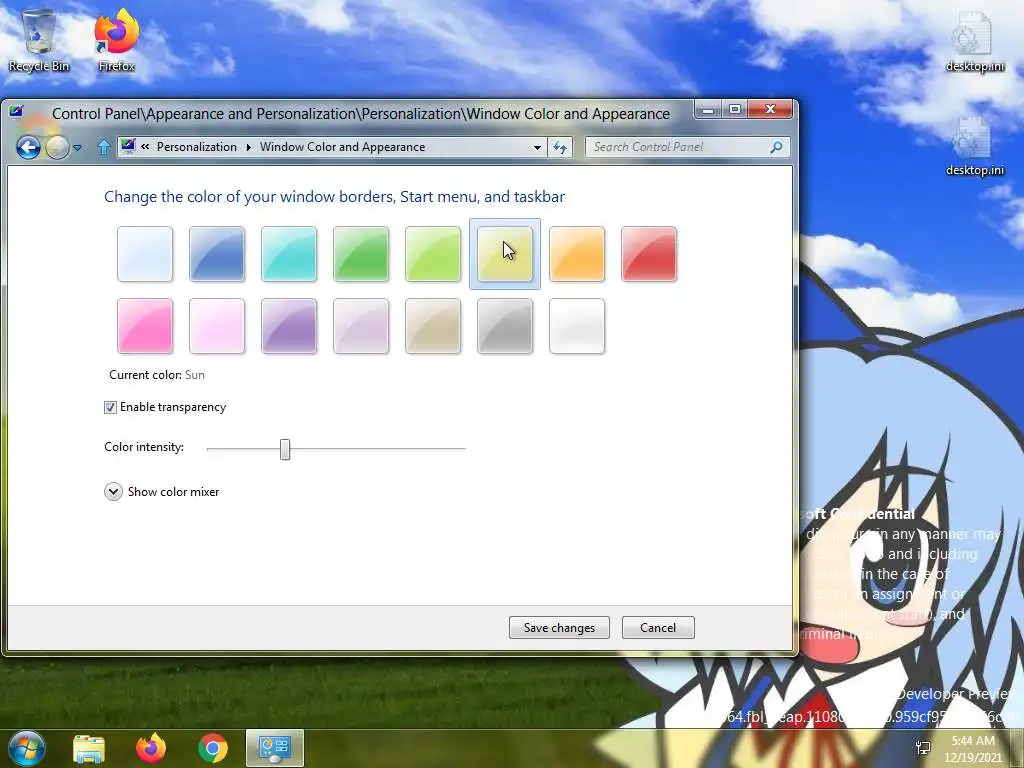This screenshot has width=1024, height=768.
Task: Pick the Sea teal color swatch
Action: pyautogui.click(x=289, y=254)
